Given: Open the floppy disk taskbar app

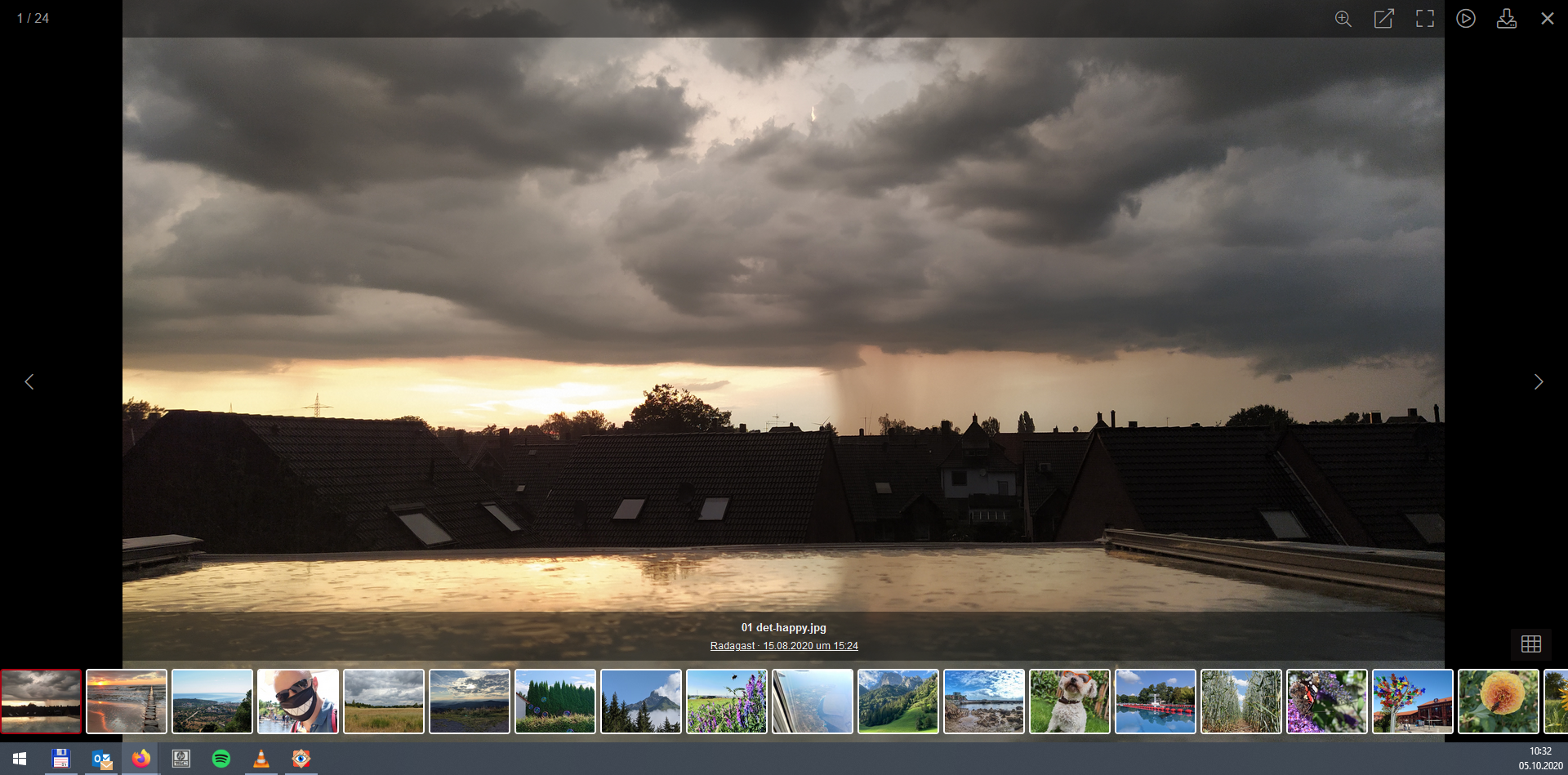Looking at the screenshot, I should coord(60,759).
